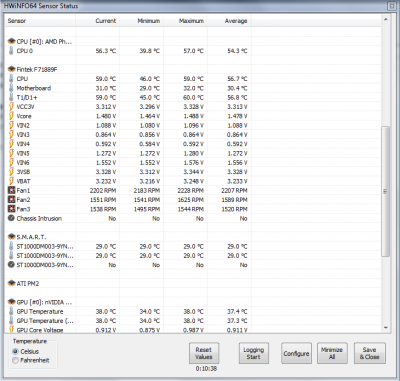Click the VIN3 voltage bolt icon

pyautogui.click(x=11, y=135)
